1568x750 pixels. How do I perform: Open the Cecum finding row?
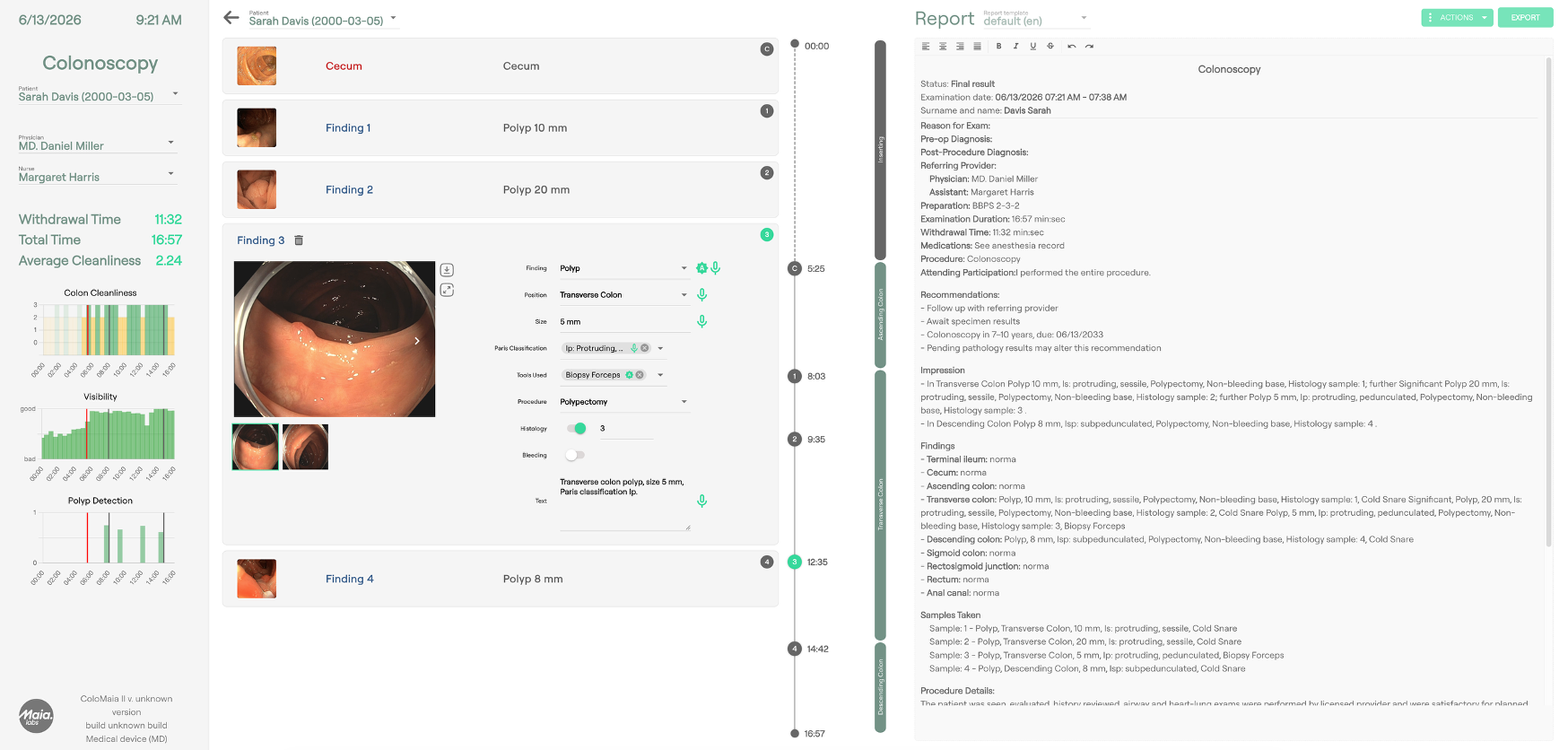pyautogui.click(x=501, y=65)
